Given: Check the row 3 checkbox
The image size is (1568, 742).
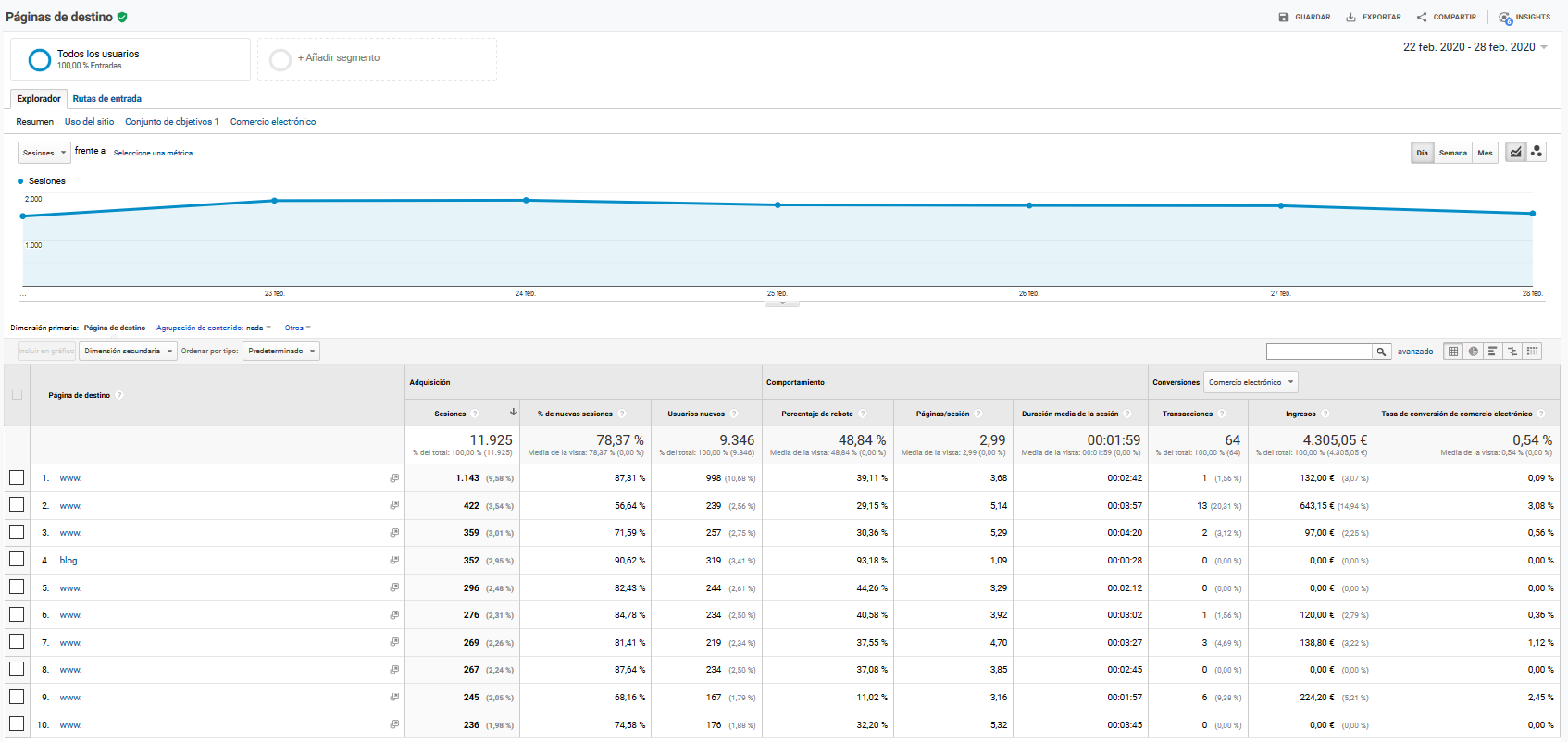Looking at the screenshot, I should (x=17, y=532).
